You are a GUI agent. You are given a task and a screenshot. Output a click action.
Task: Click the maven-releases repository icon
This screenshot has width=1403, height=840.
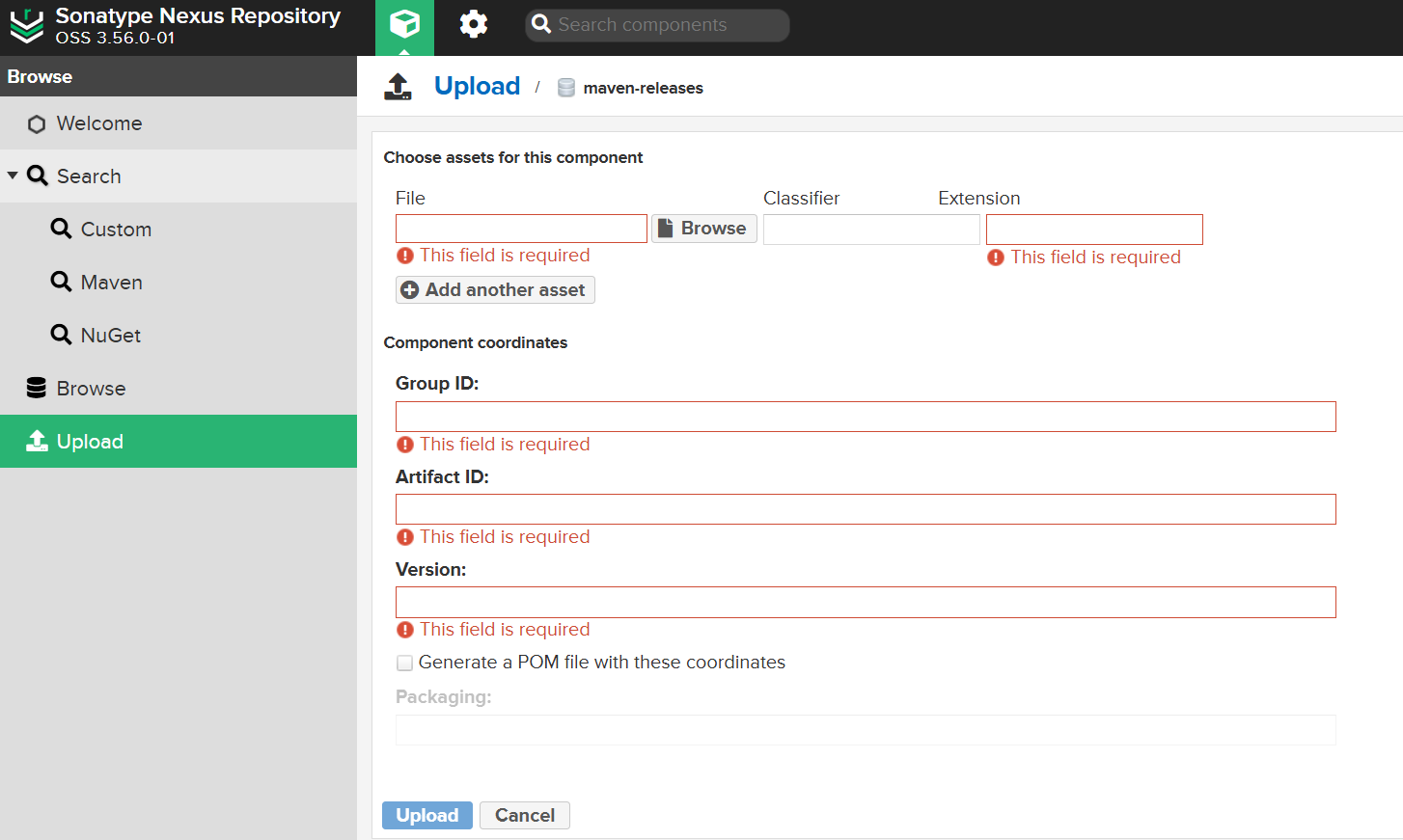click(x=566, y=88)
